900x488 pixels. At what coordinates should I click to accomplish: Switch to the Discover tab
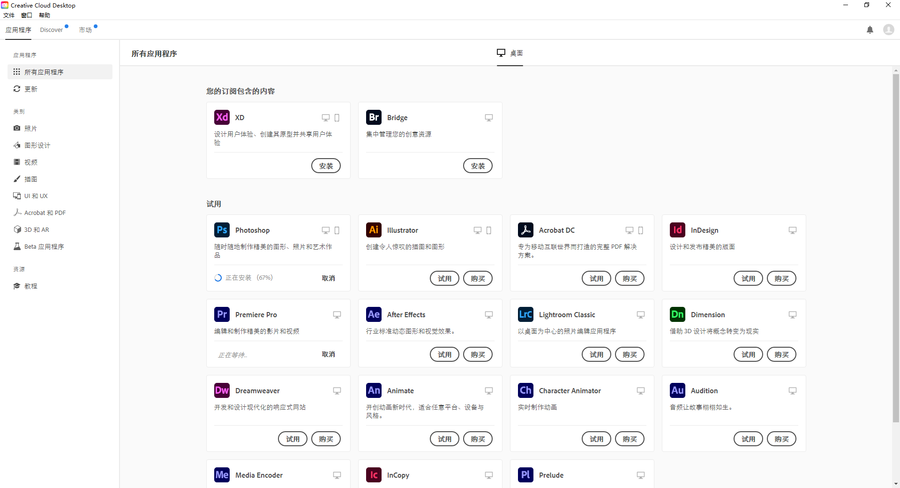tap(51, 30)
